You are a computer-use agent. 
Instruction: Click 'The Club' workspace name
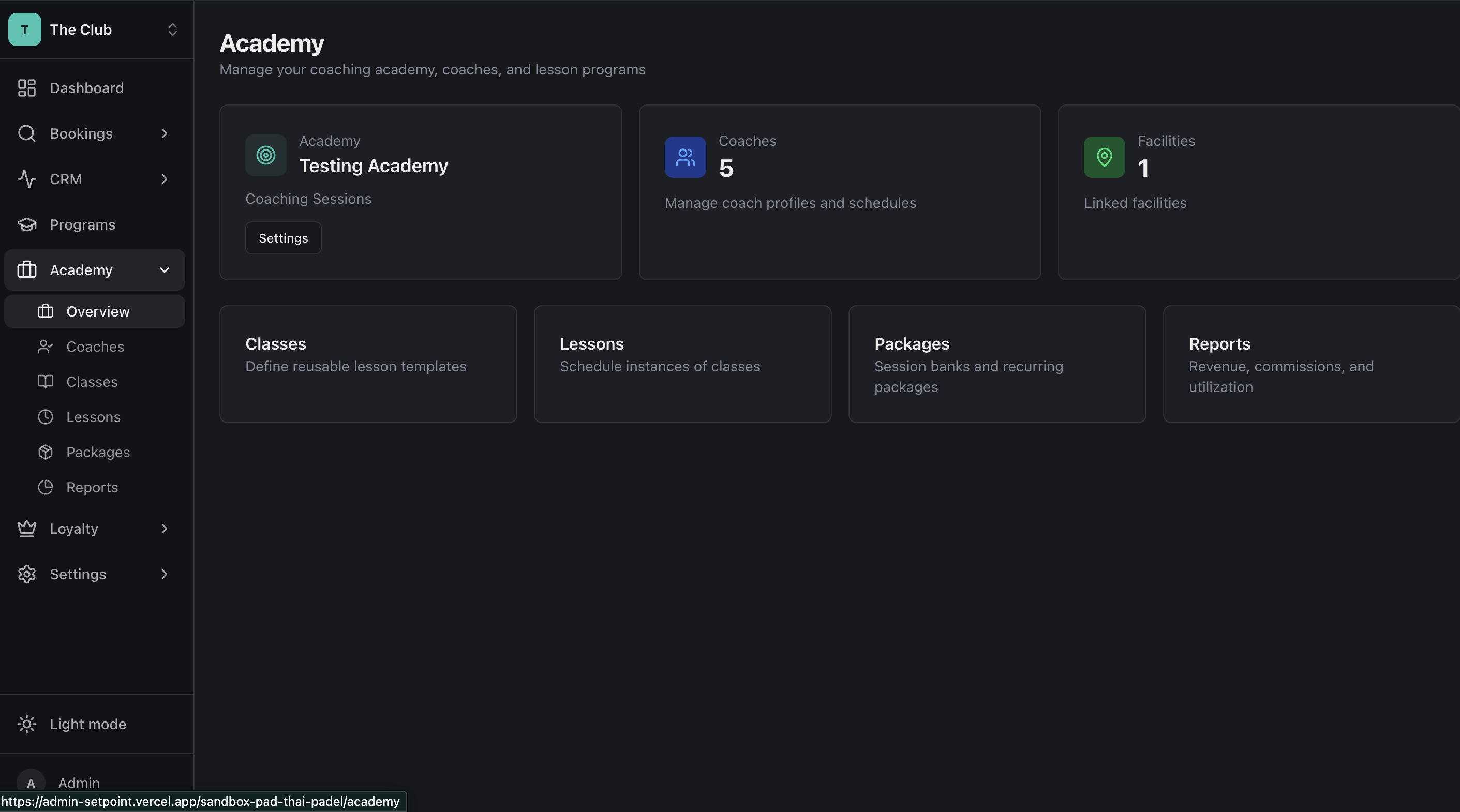point(81,29)
